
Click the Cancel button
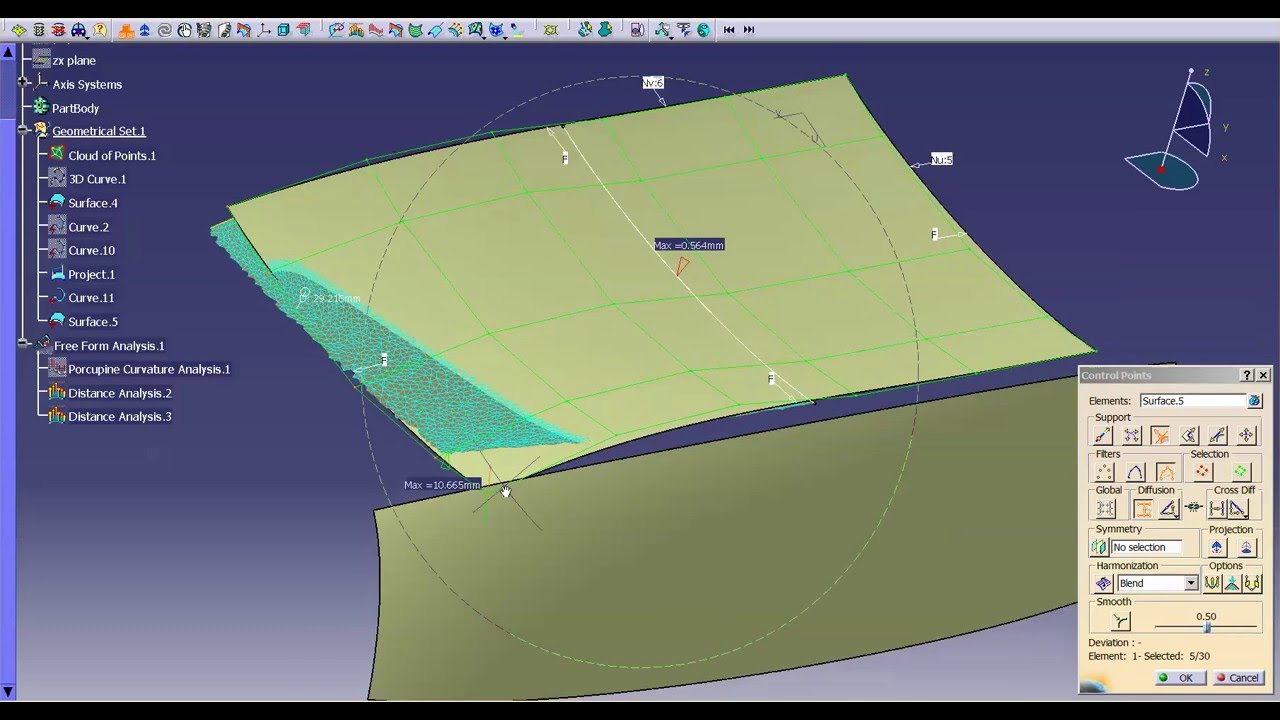coord(1239,678)
